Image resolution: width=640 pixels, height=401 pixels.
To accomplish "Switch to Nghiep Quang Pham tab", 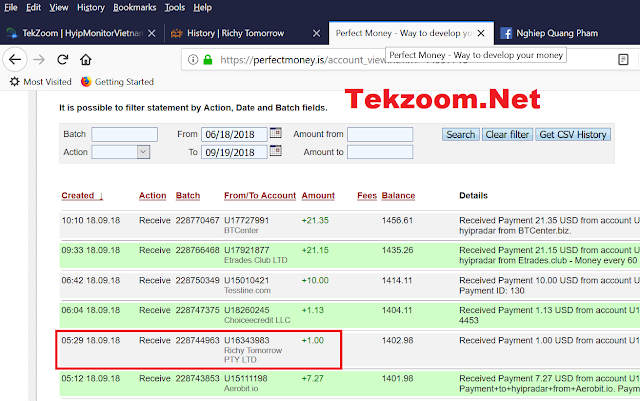I will [x=557, y=33].
